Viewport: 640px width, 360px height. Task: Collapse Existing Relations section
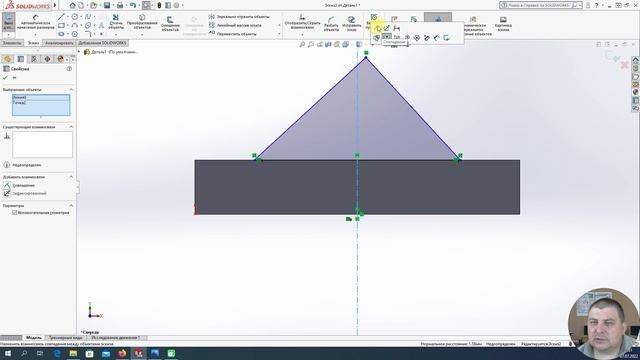click(71, 127)
